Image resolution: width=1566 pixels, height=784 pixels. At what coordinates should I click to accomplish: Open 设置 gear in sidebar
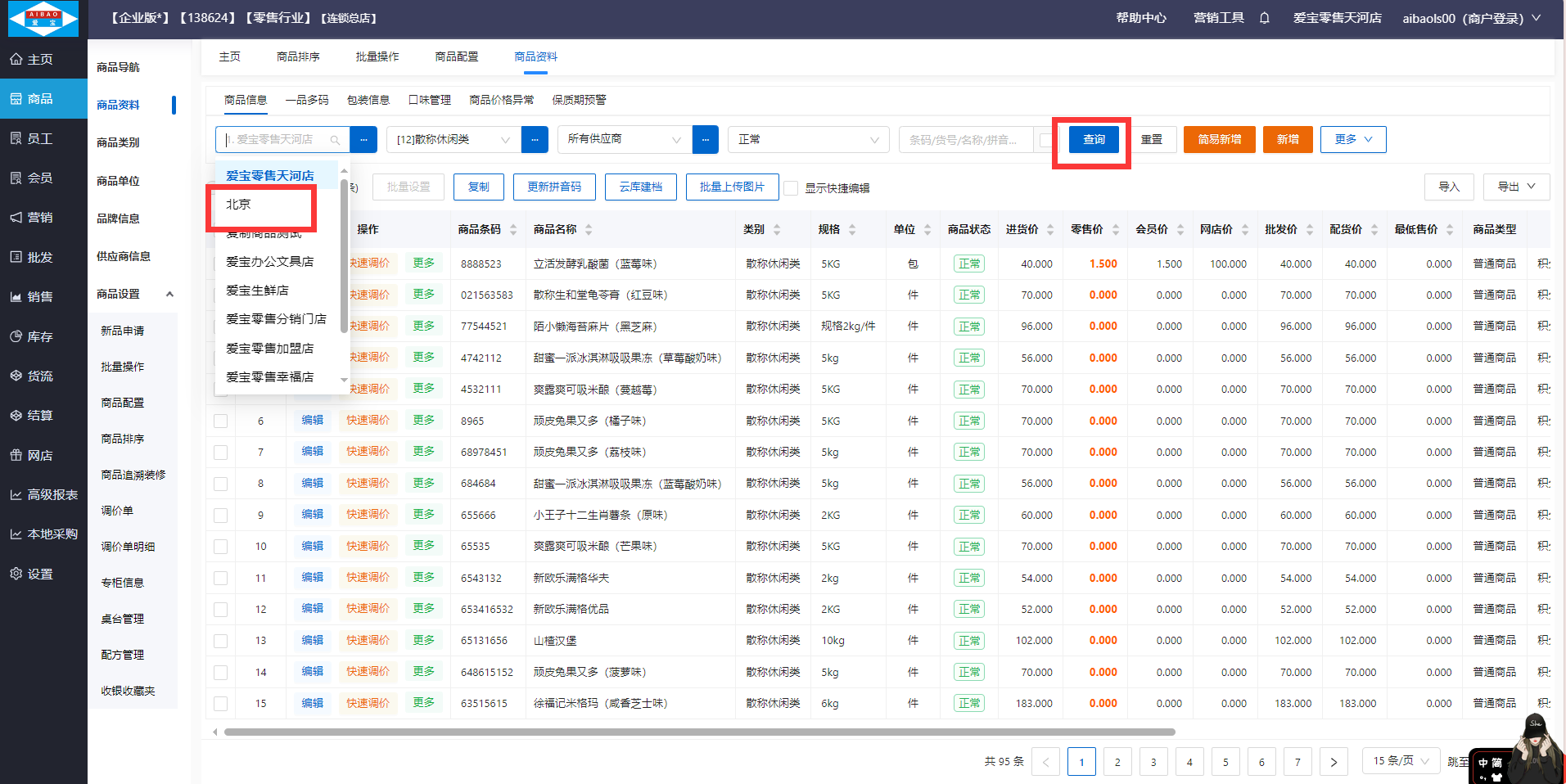16,574
